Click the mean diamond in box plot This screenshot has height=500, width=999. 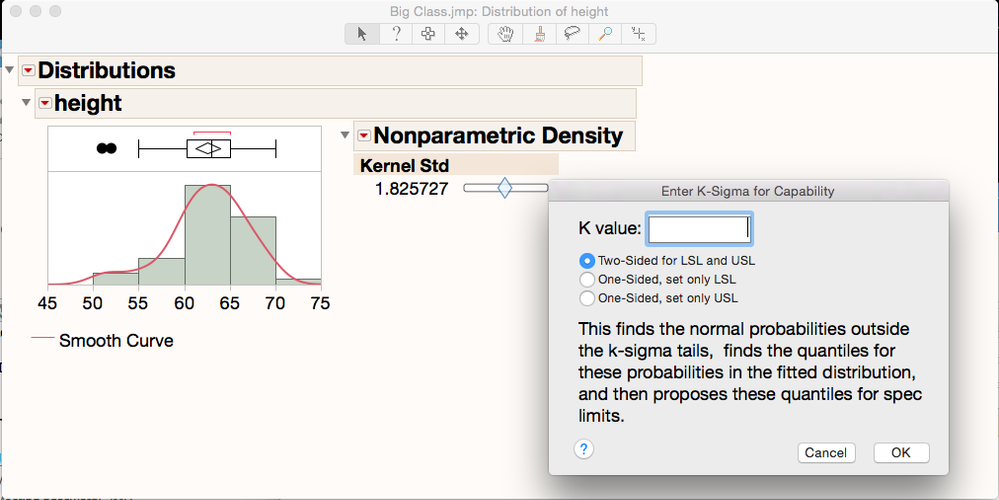point(208,148)
